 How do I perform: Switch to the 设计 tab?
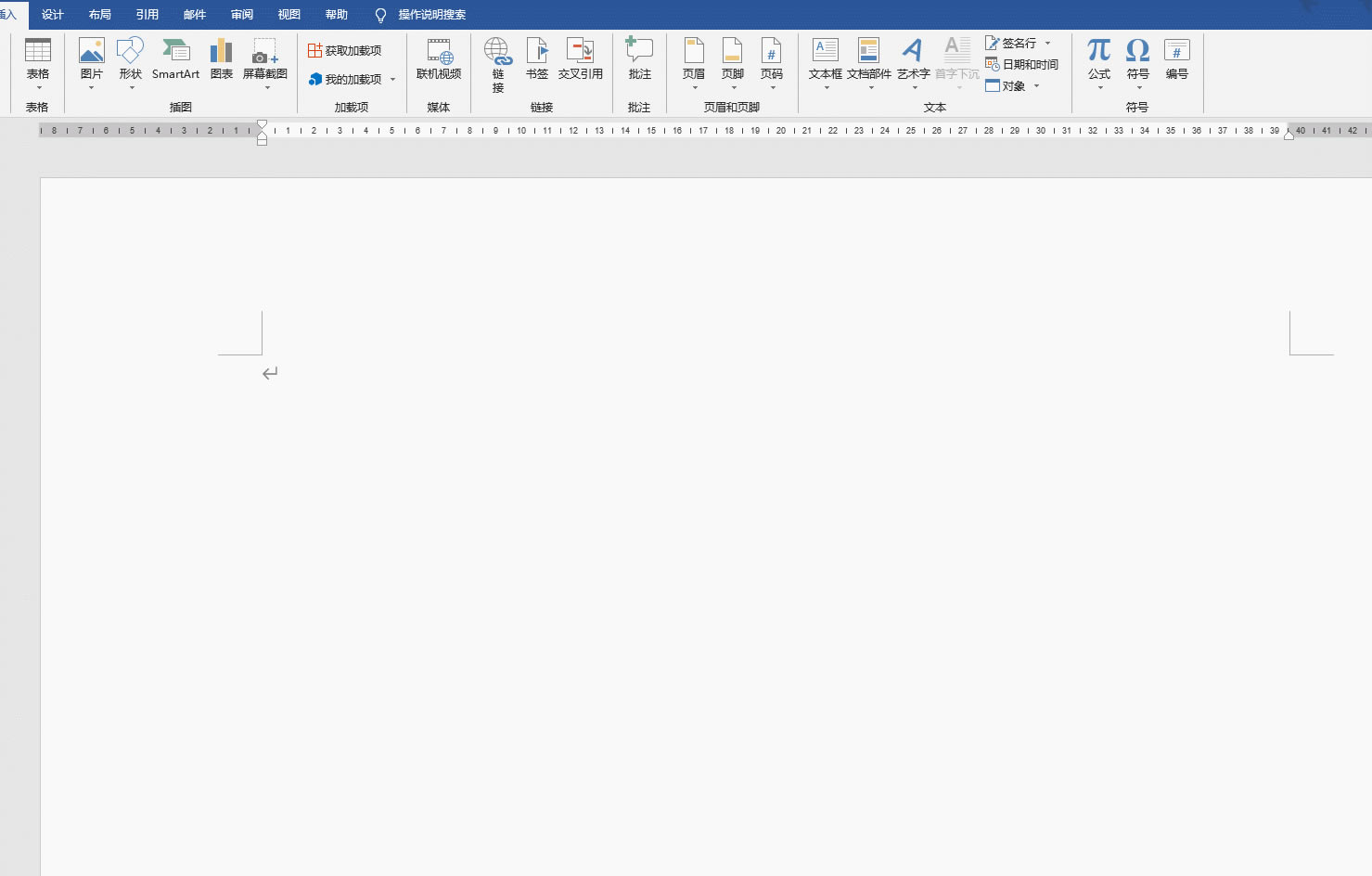tap(53, 15)
